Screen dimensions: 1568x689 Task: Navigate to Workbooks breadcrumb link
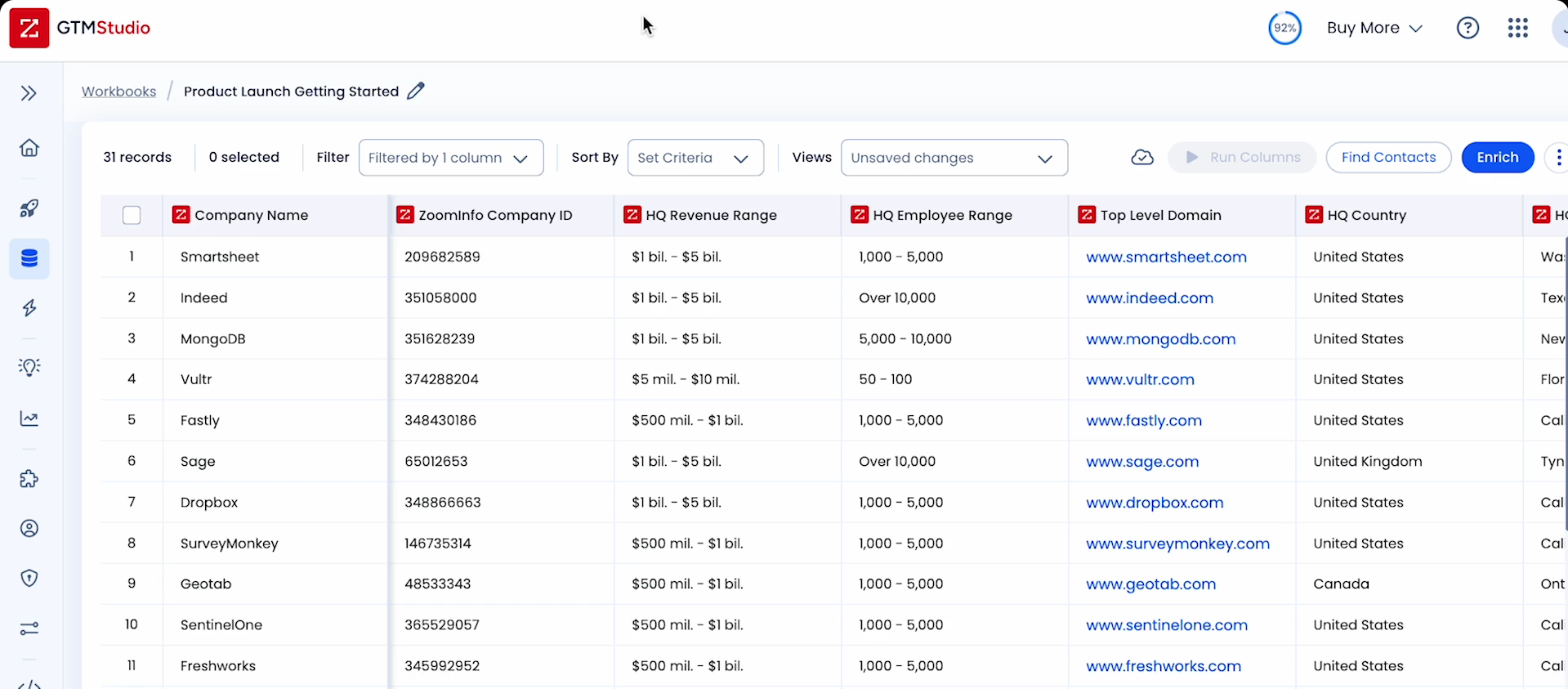click(x=118, y=92)
